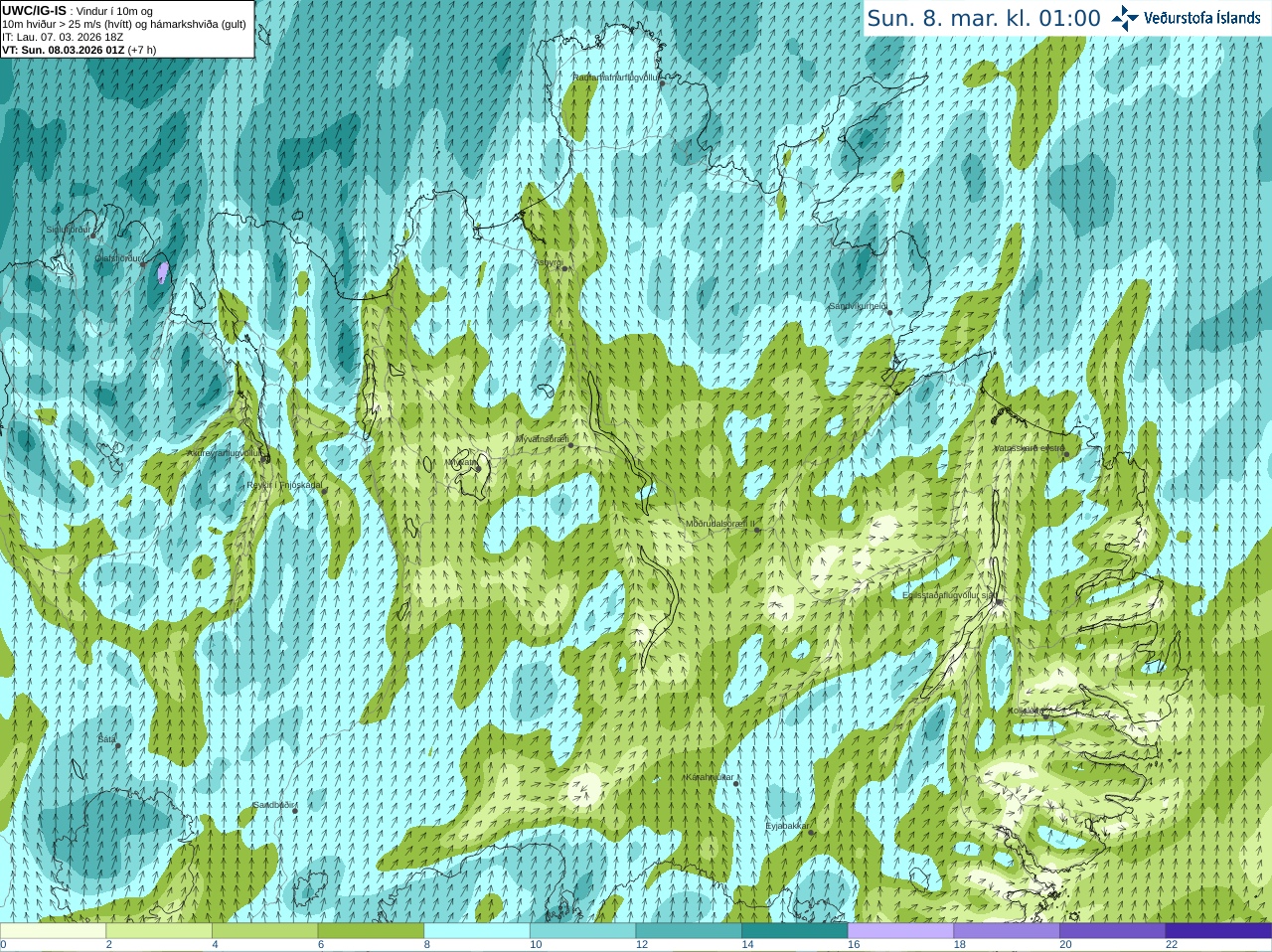This screenshot has height=952, width=1272.
Task: Click the Eyjabakkar station label
Action: 788,826
